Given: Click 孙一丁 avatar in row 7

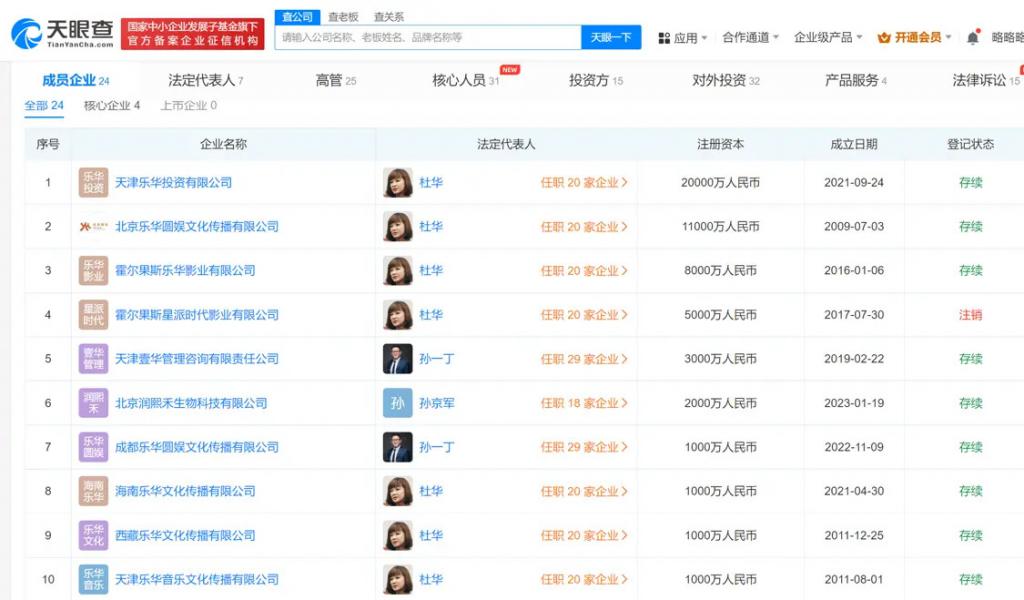Looking at the screenshot, I should coord(397,447).
